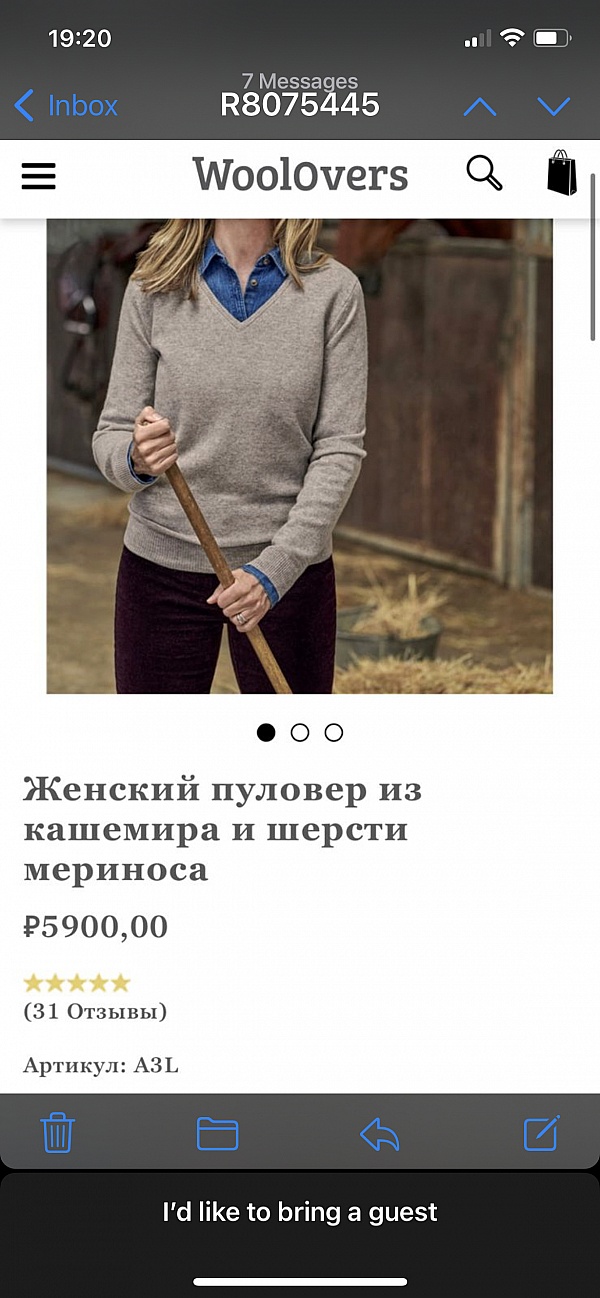The height and width of the screenshot is (1298, 600).
Task: Select the second image carousel dot
Action: [x=300, y=732]
